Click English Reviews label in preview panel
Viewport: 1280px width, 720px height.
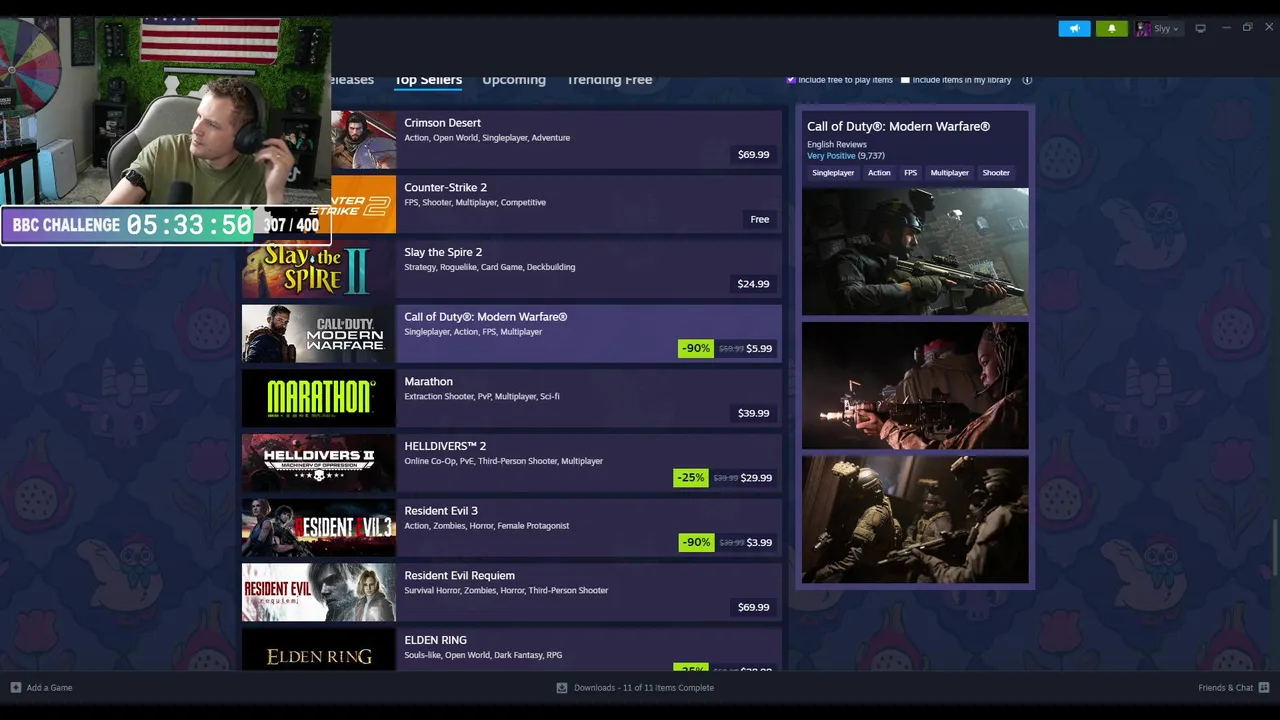837,145
